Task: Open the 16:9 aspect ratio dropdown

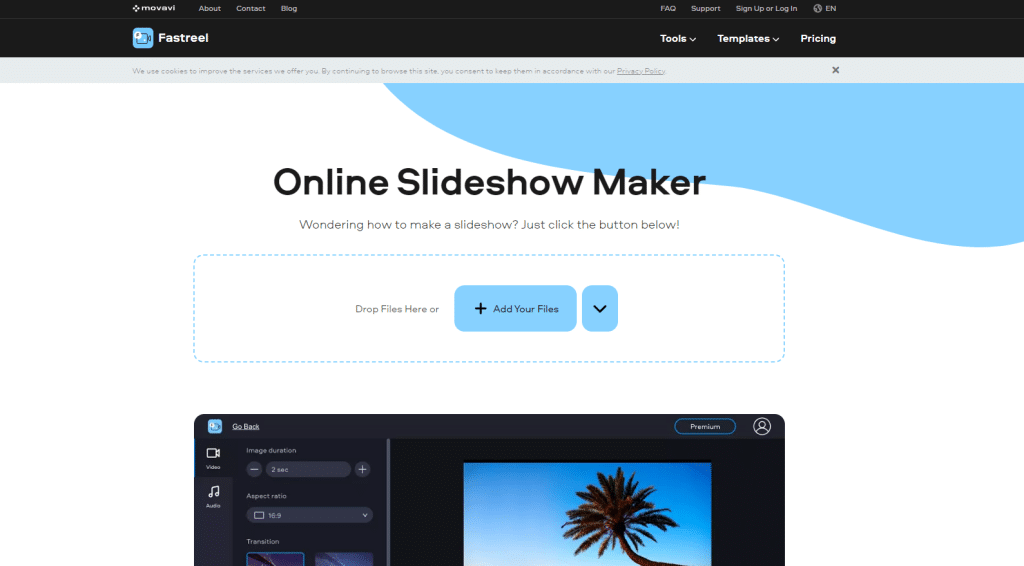Action: 309,515
